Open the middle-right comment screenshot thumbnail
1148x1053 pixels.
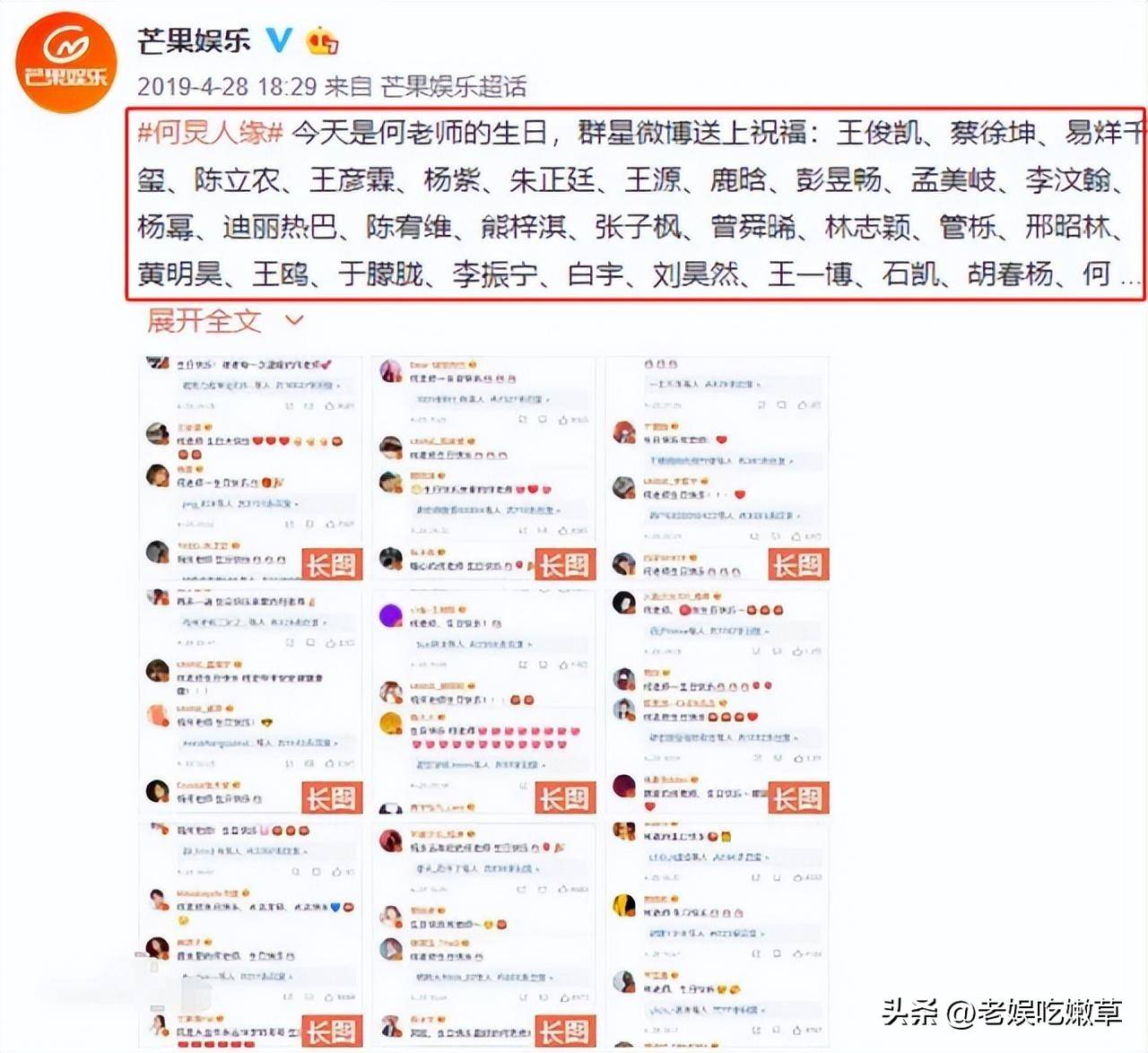pos(717,701)
